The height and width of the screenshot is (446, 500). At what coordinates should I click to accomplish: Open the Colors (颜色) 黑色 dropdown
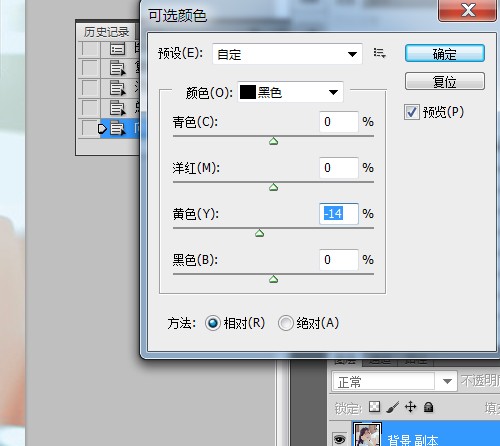tap(290, 92)
